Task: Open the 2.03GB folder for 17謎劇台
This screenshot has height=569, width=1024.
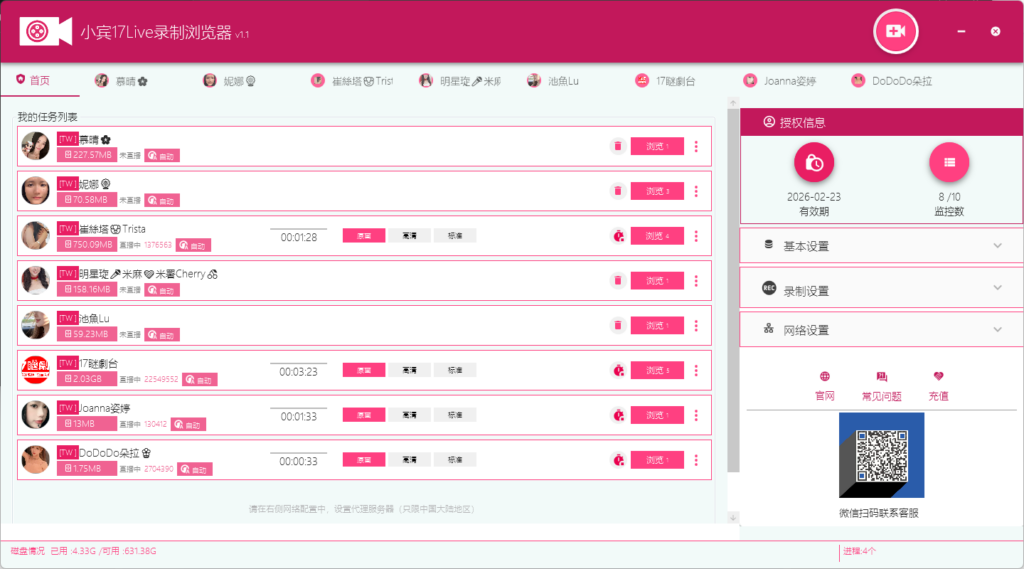Action: [x=87, y=379]
